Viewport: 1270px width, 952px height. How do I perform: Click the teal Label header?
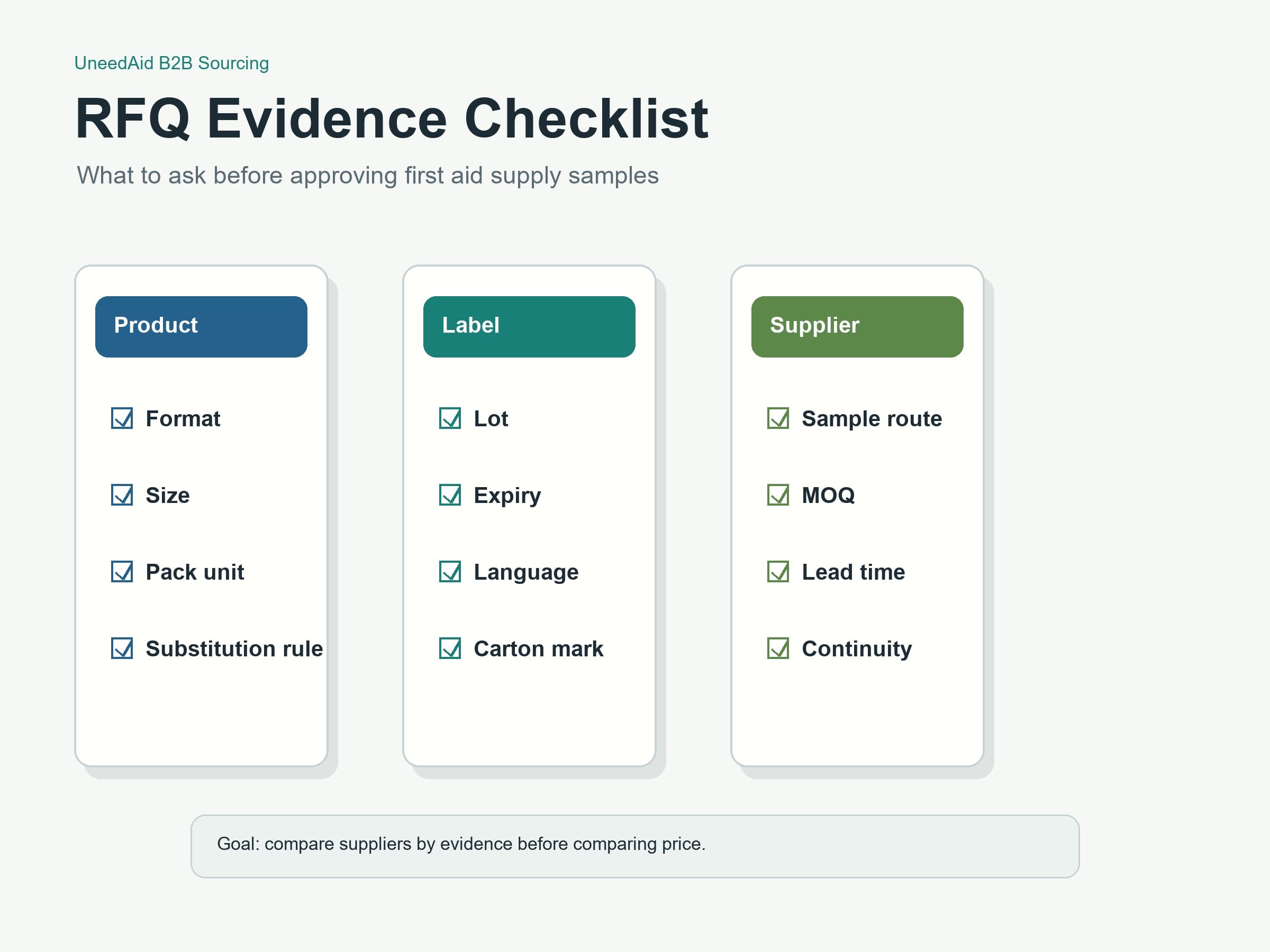pyautogui.click(x=529, y=326)
